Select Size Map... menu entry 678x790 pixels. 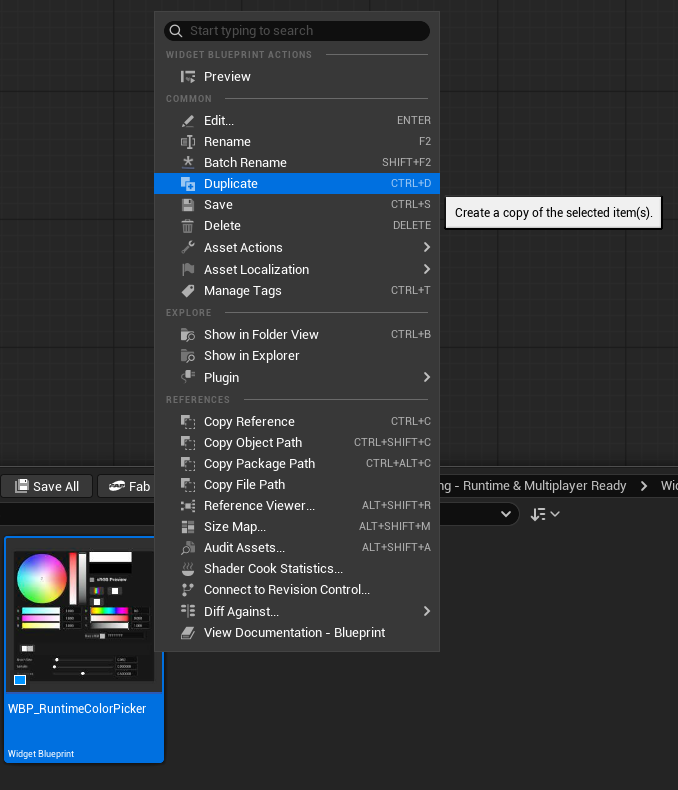click(x=297, y=527)
